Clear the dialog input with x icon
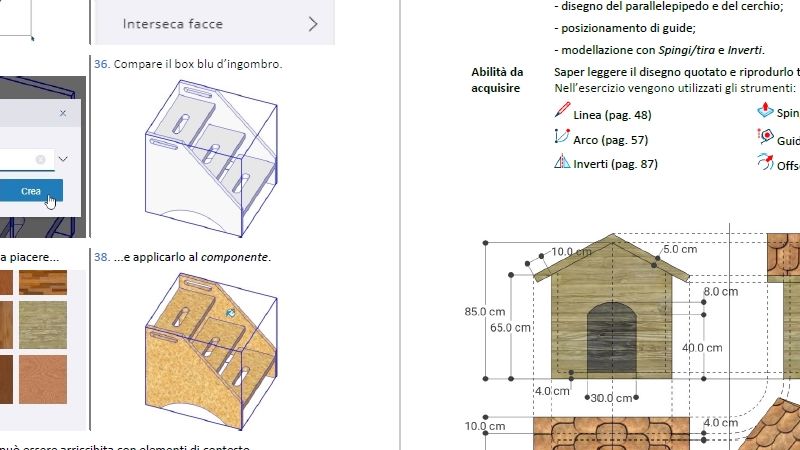 40,159
